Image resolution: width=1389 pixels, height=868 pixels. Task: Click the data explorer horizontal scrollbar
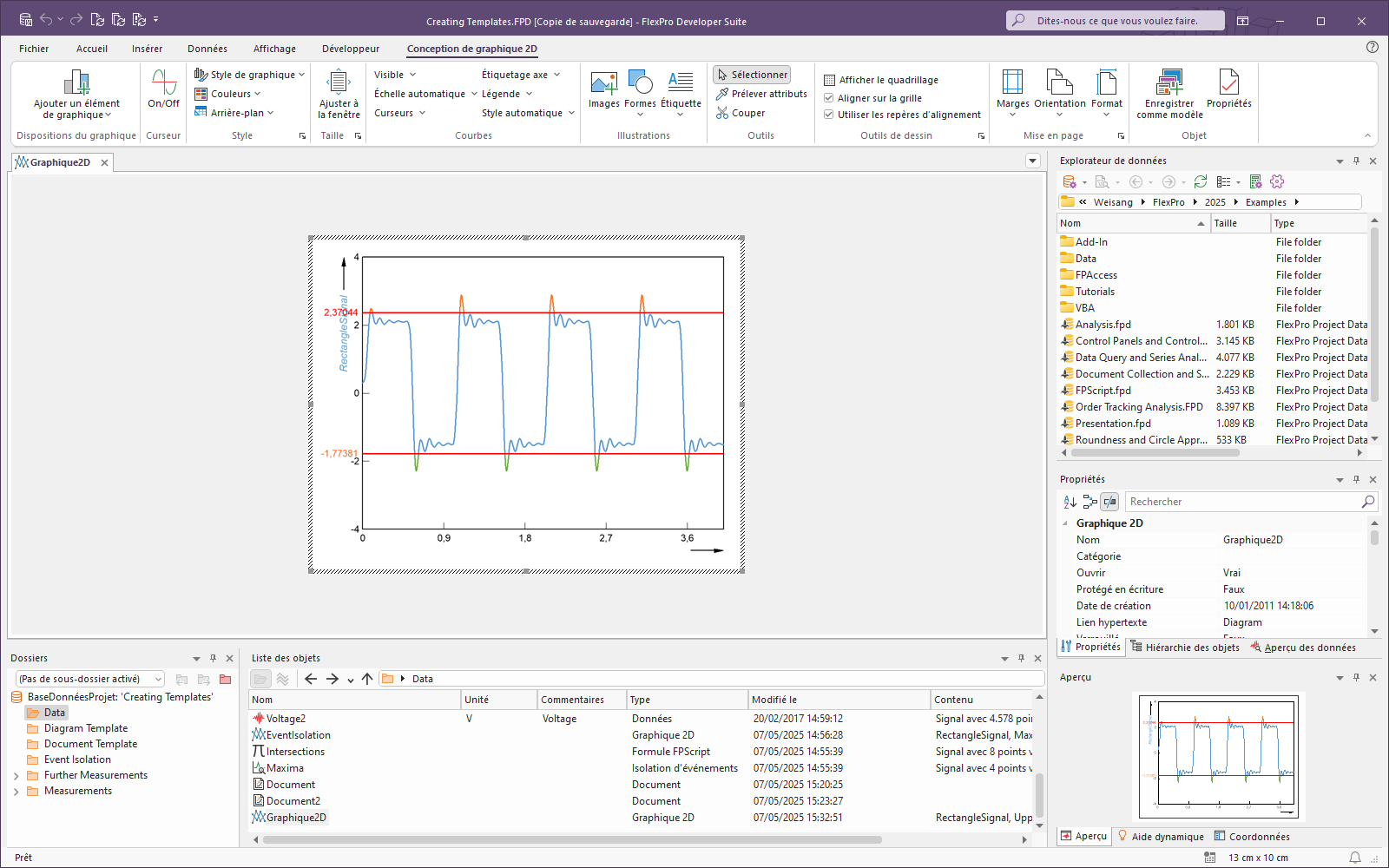1155,452
